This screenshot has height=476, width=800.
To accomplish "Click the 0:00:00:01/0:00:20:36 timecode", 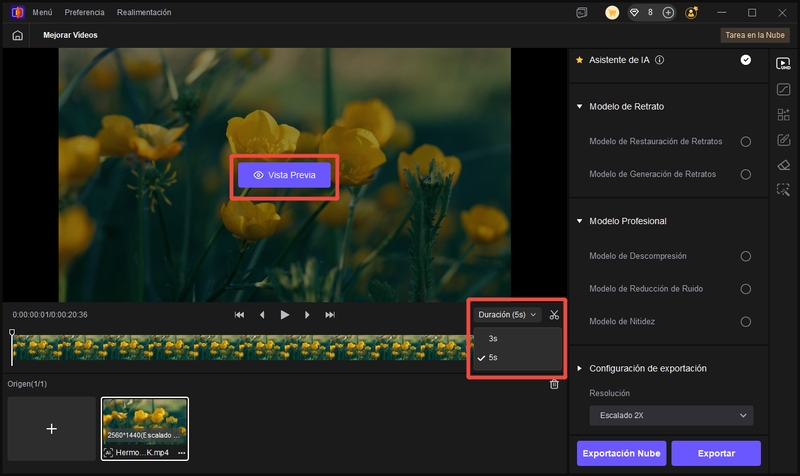I will pos(50,315).
